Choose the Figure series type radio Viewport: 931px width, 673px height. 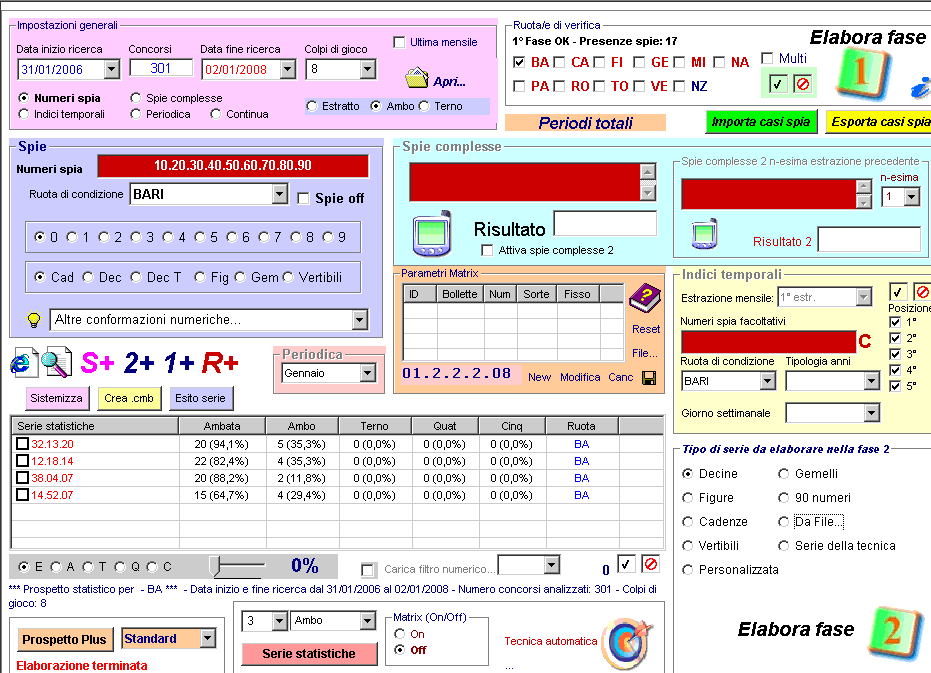point(688,498)
